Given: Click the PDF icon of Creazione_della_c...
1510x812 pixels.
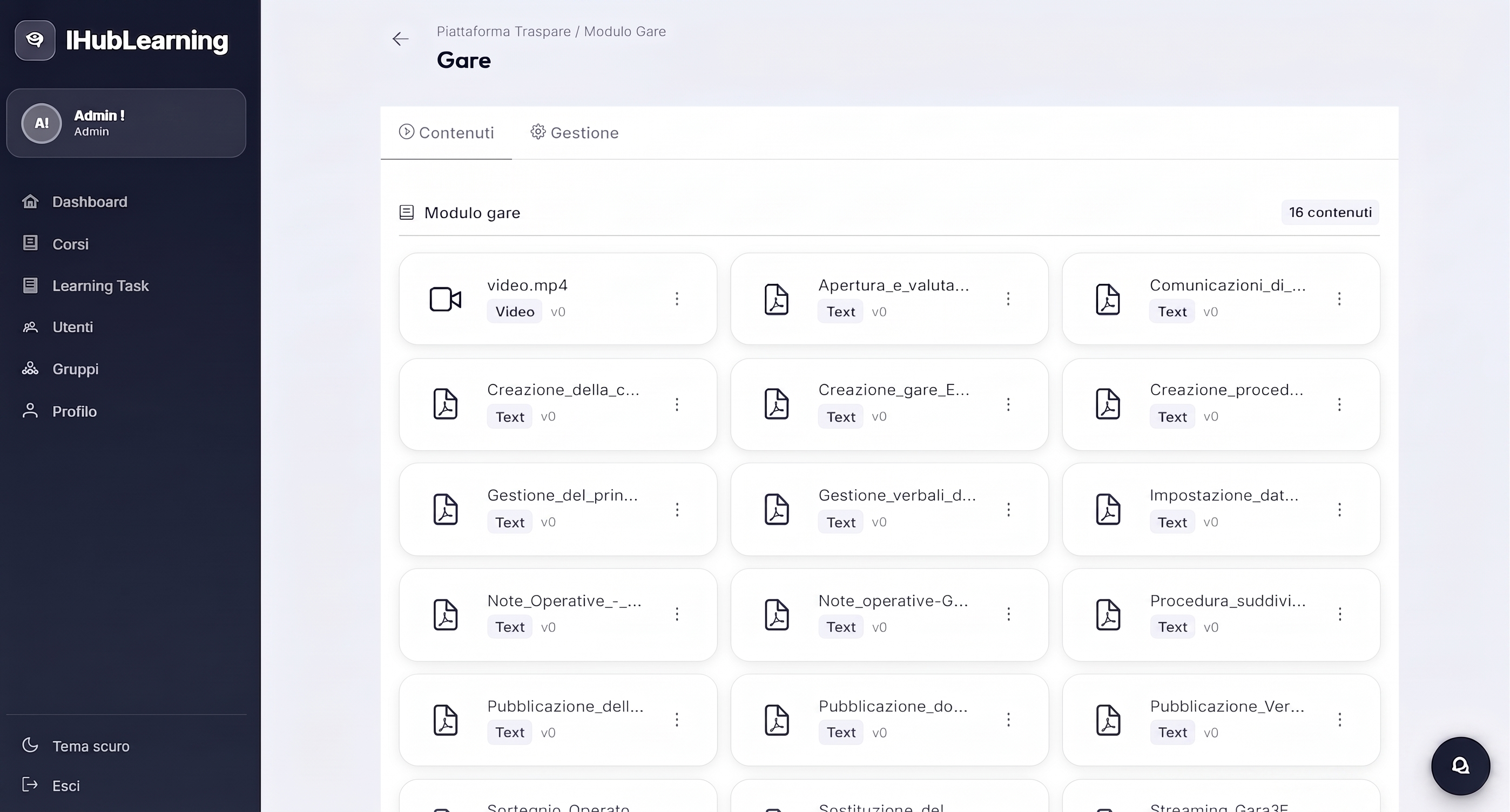Looking at the screenshot, I should pyautogui.click(x=446, y=404).
